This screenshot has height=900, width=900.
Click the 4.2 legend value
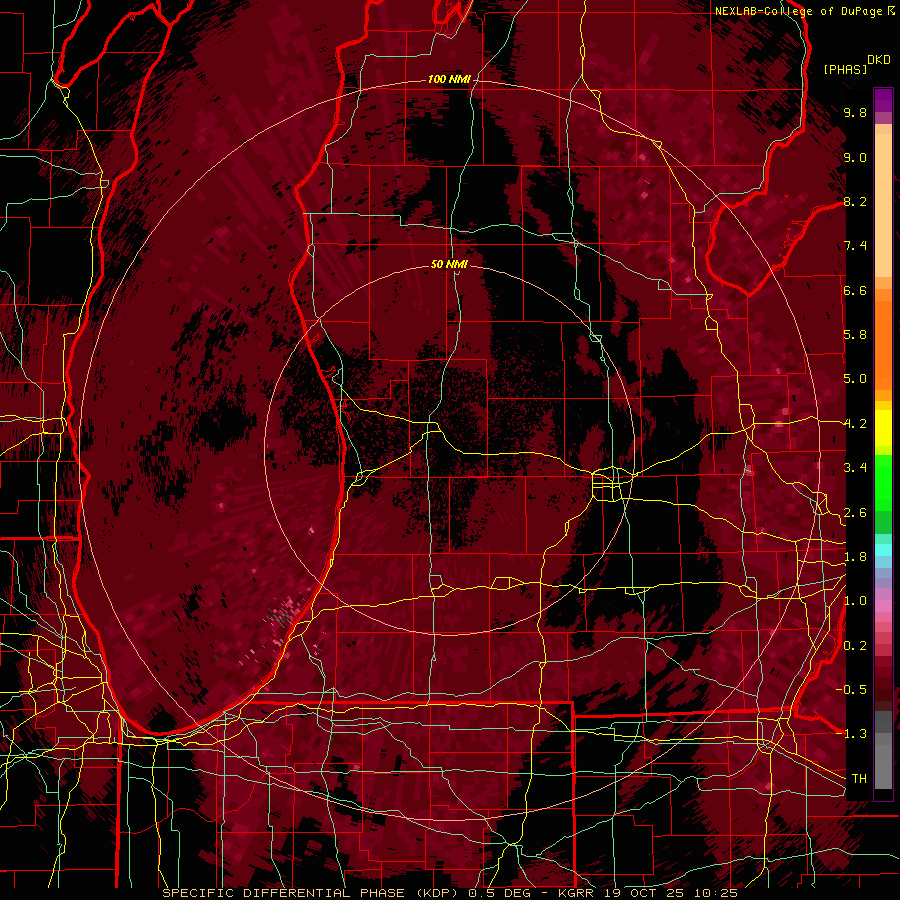pyautogui.click(x=855, y=424)
